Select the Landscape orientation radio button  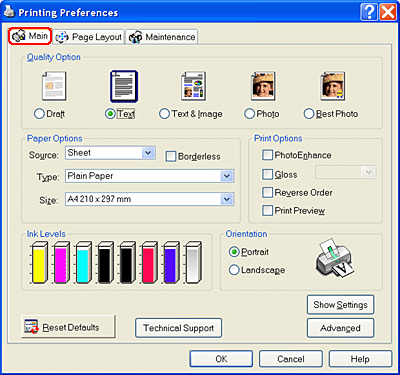234,270
